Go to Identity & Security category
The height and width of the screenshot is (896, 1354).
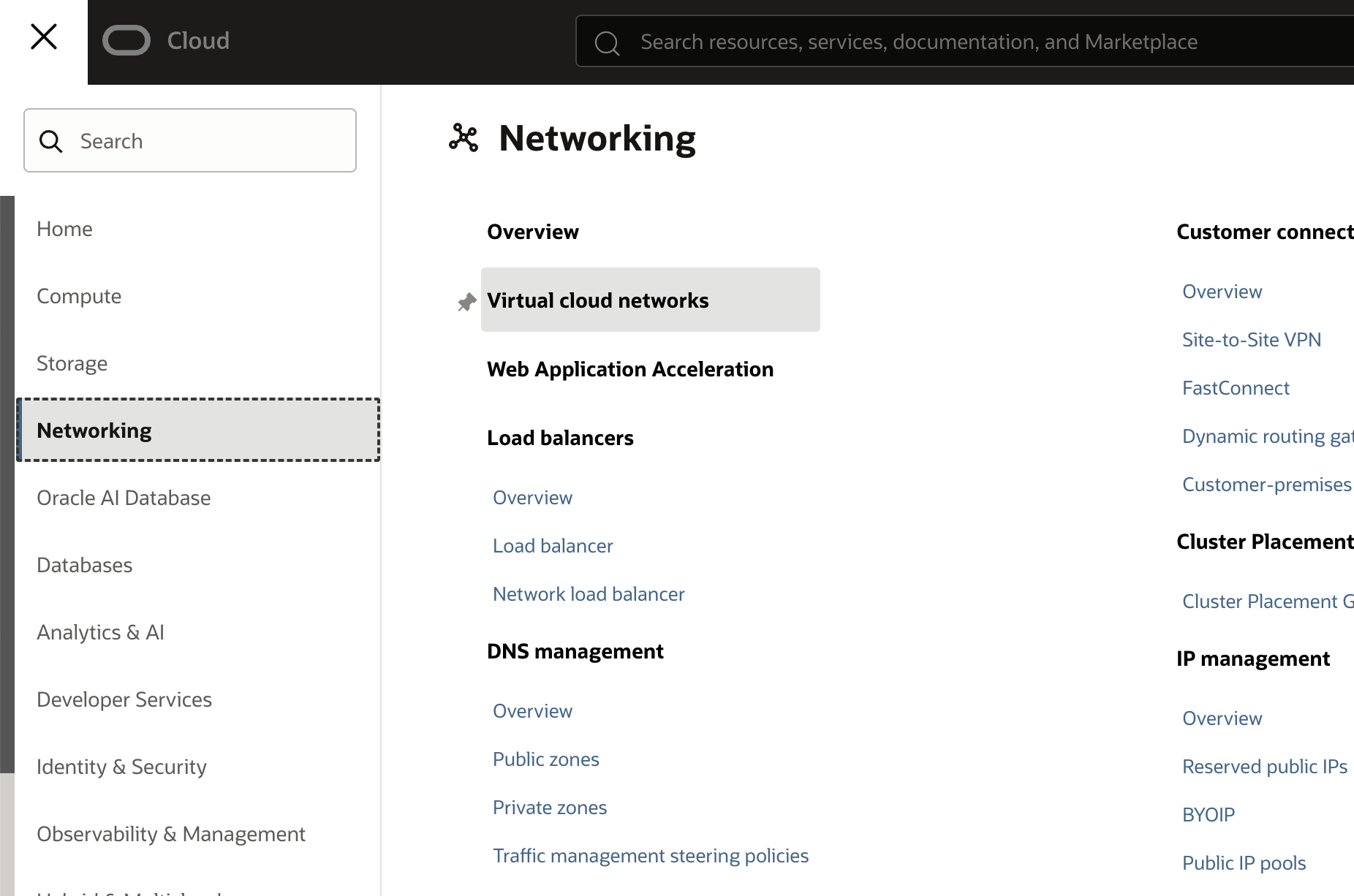(121, 767)
